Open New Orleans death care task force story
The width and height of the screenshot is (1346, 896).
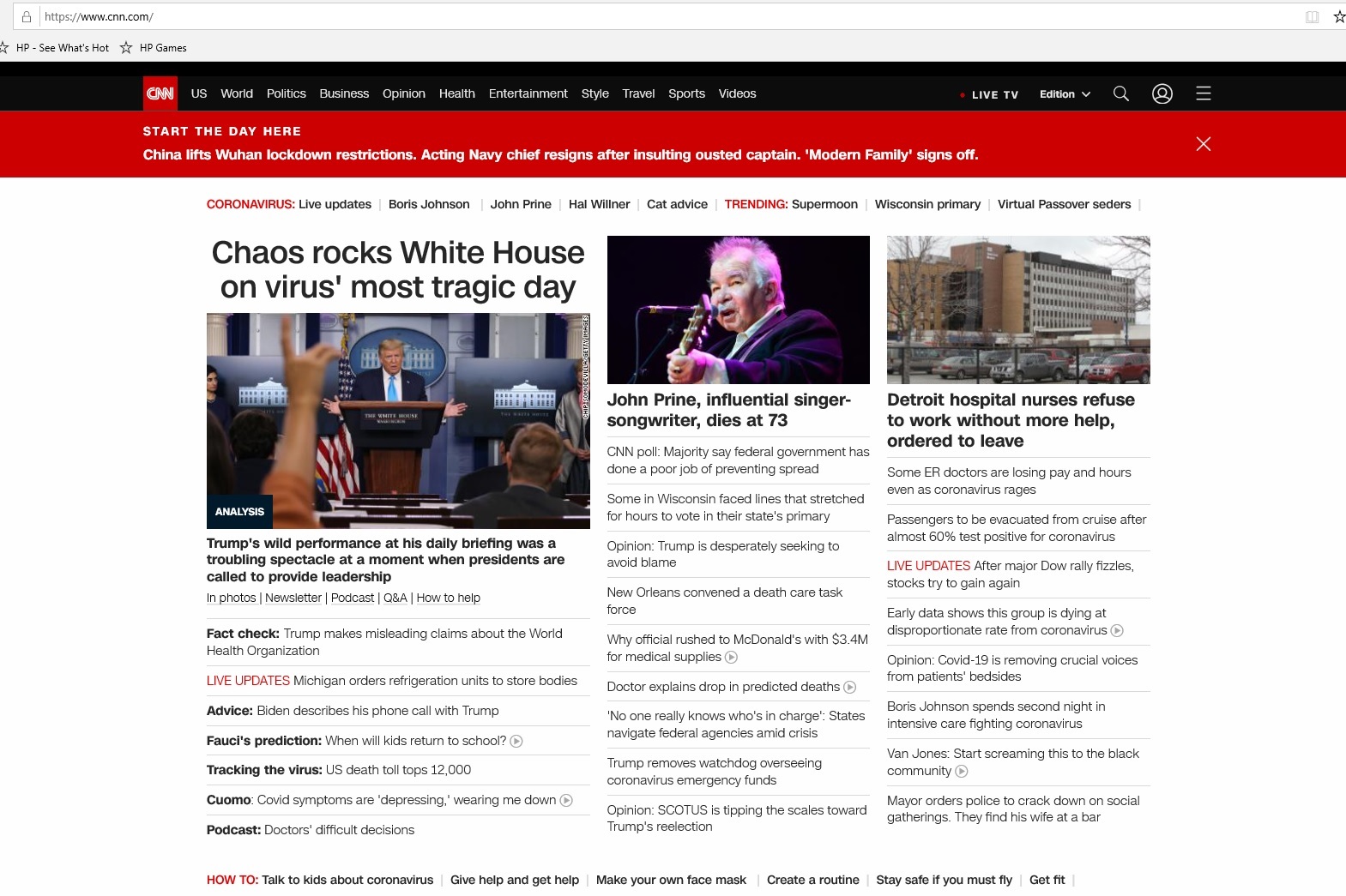point(725,601)
